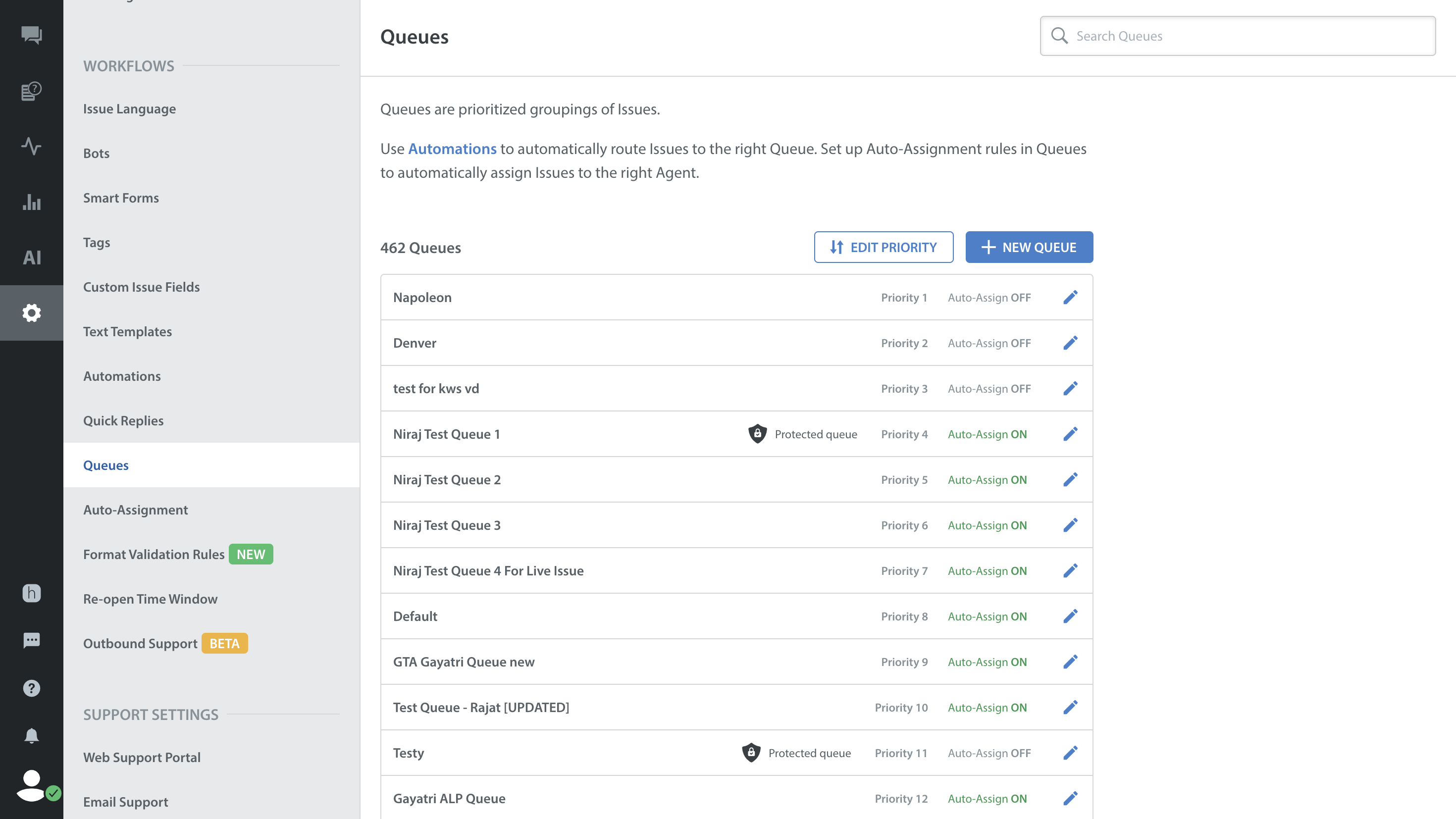Go to Format Validation Rules menu item
Viewport: 1456px width, 819px height.
[154, 555]
